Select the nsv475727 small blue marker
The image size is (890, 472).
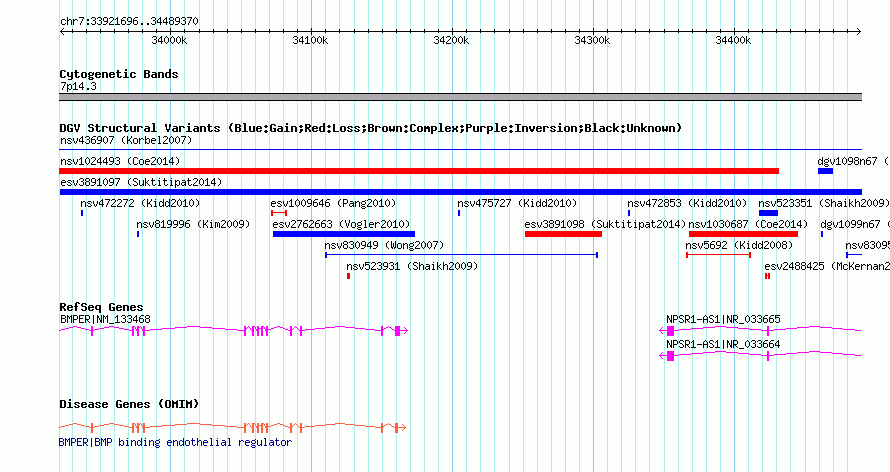click(459, 213)
